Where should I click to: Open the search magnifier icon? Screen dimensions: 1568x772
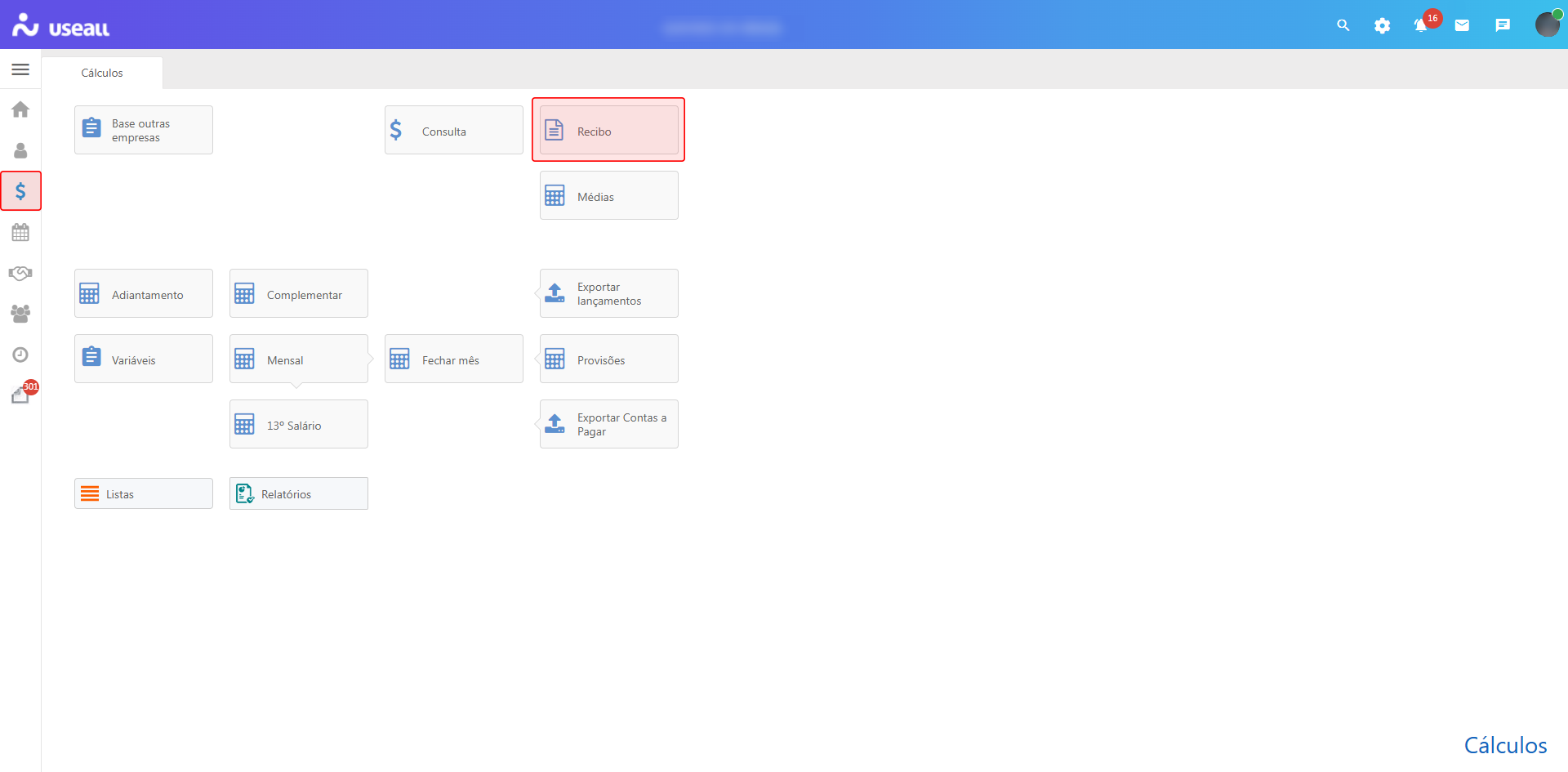(1343, 25)
